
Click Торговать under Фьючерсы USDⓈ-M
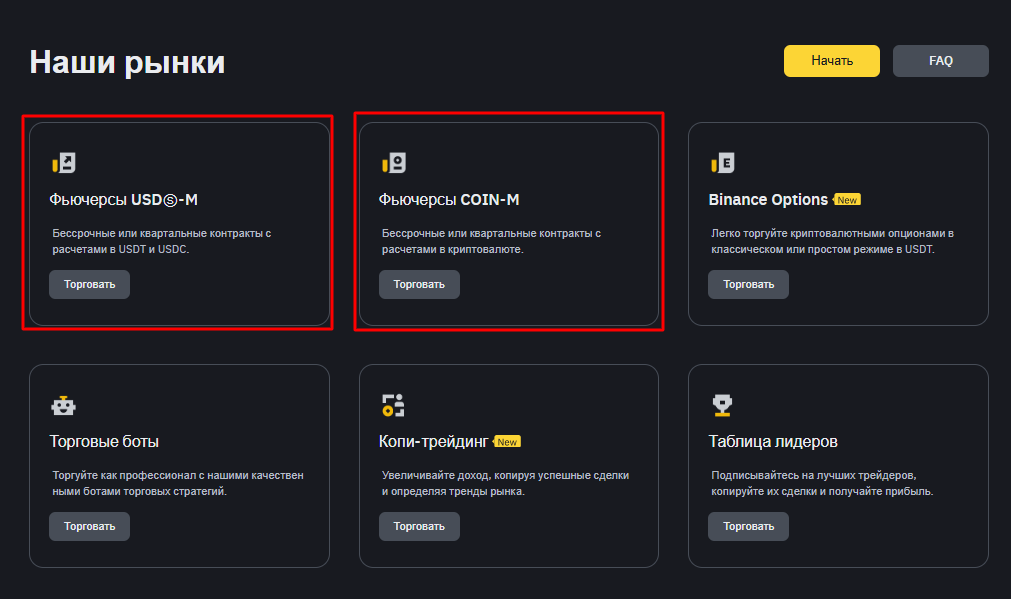(x=90, y=284)
